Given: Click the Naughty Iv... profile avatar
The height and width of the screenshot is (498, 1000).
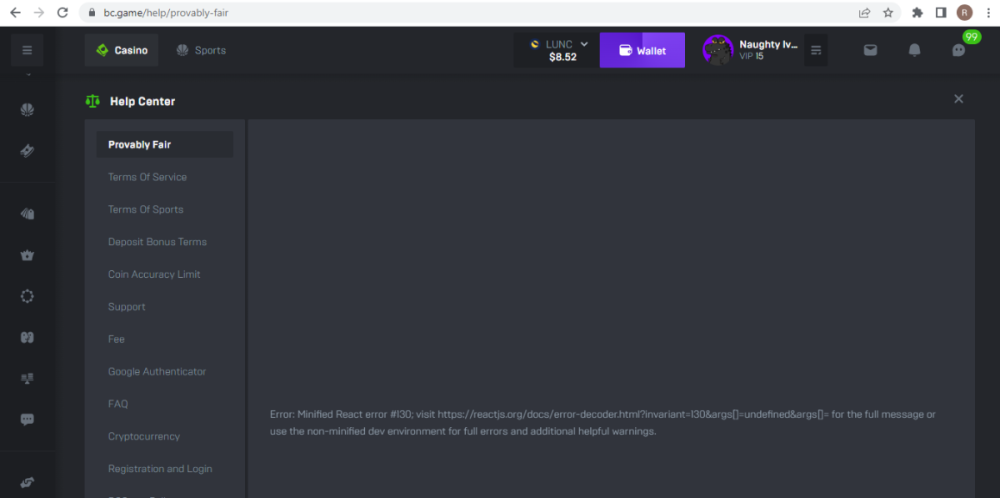Looking at the screenshot, I should coord(717,50).
